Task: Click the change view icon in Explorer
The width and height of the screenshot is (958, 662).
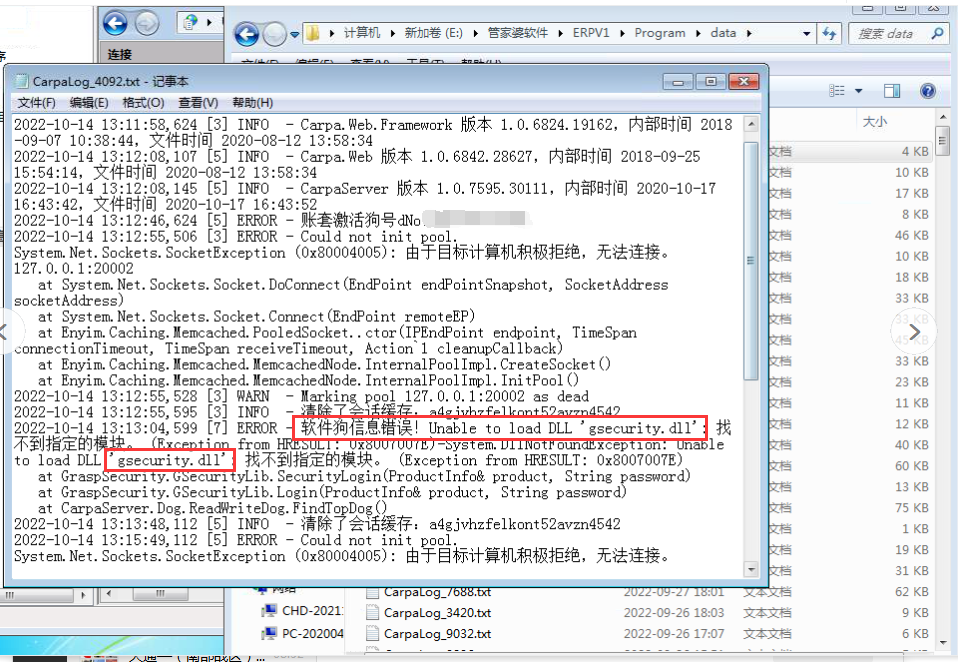Action: (838, 91)
